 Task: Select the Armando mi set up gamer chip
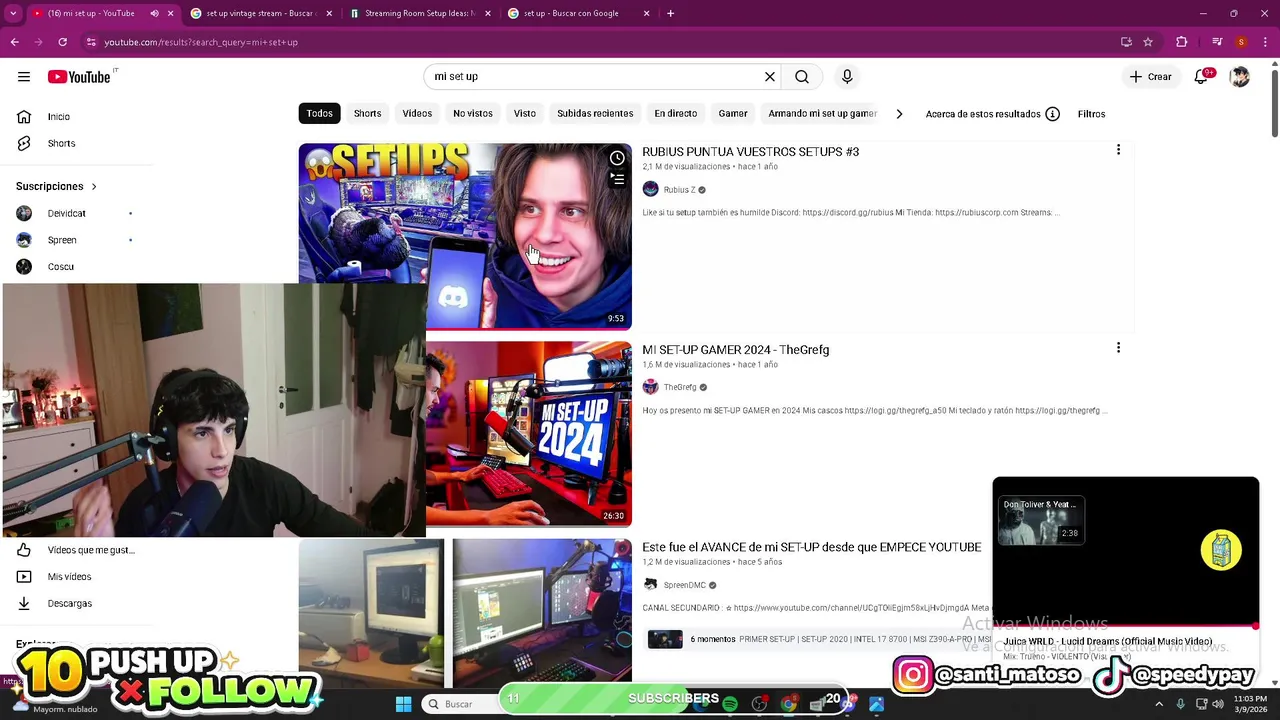[822, 114]
